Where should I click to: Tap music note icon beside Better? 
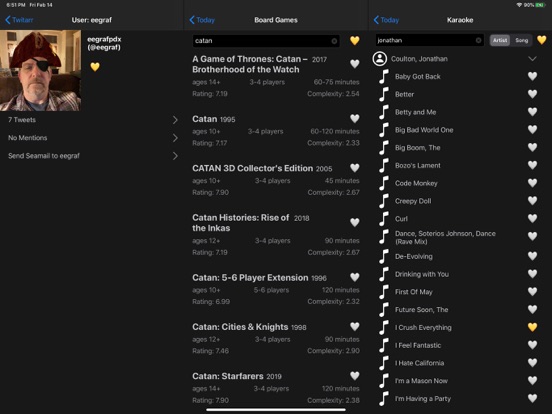[384, 94]
